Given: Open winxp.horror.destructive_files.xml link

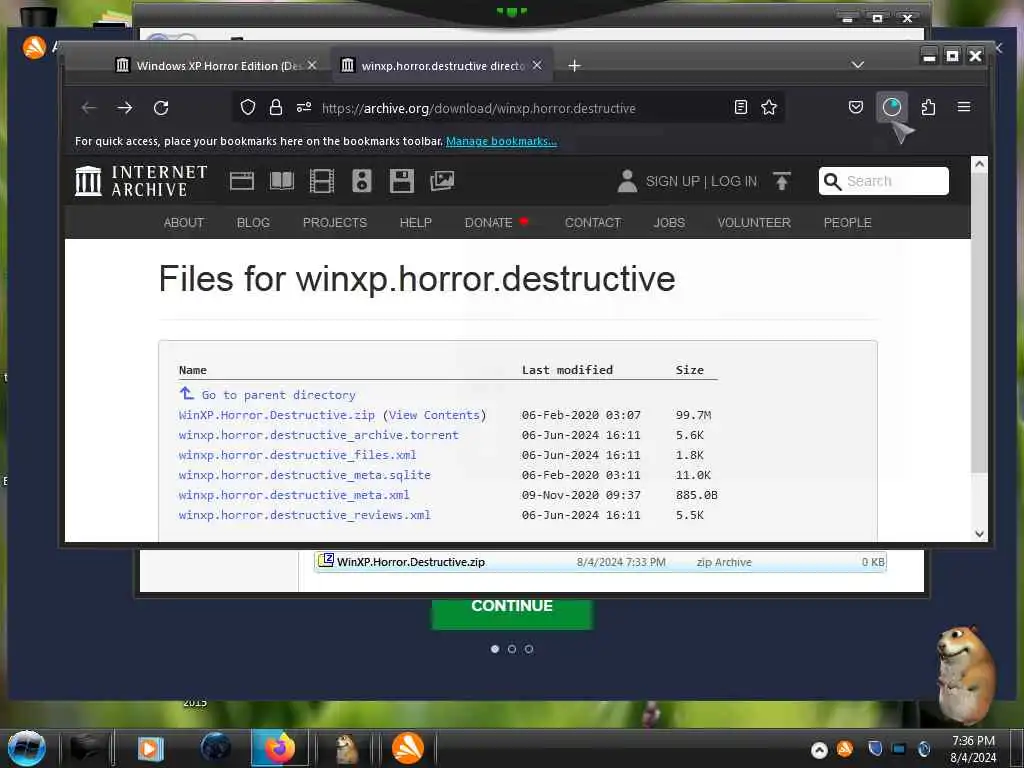Looking at the screenshot, I should (x=297, y=455).
